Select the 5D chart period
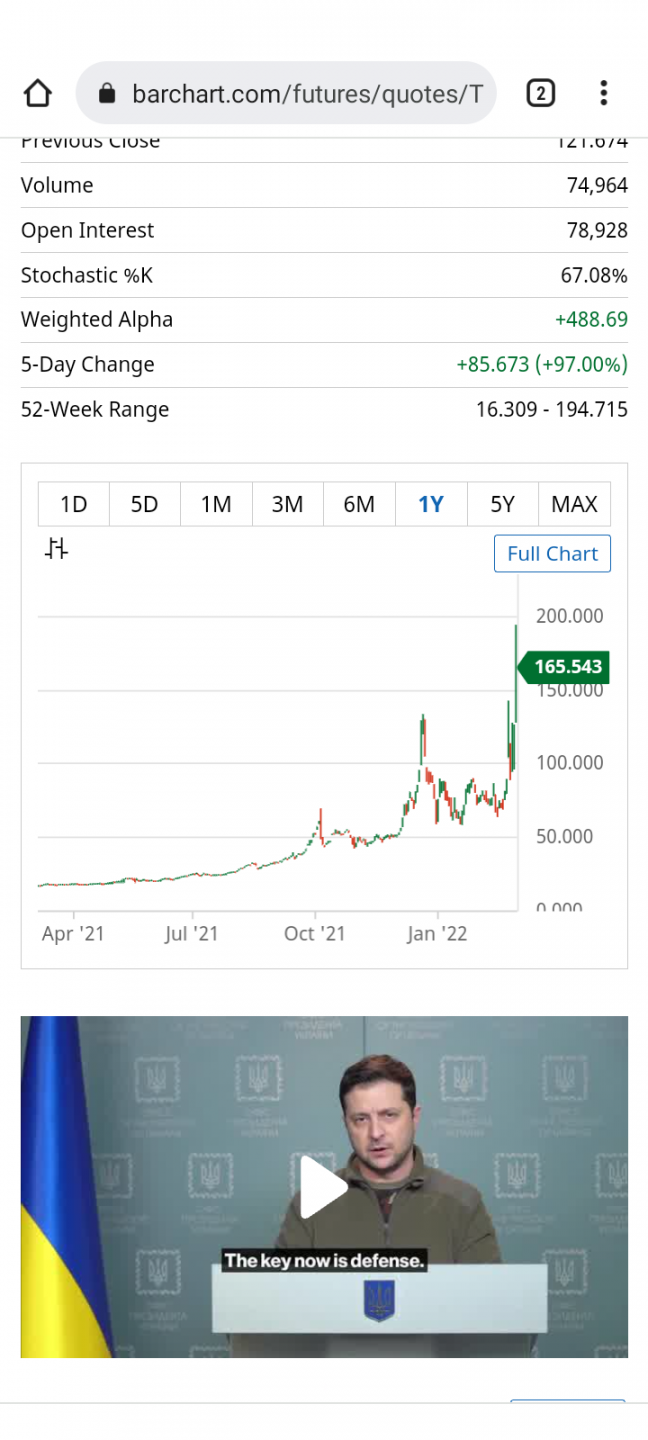Image resolution: width=648 pixels, height=1440 pixels. [145, 504]
